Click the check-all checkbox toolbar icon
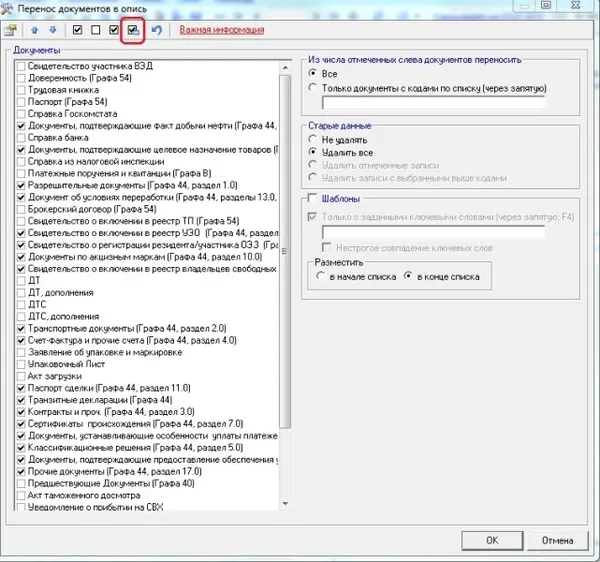The height and width of the screenshot is (562, 600). [x=77, y=29]
